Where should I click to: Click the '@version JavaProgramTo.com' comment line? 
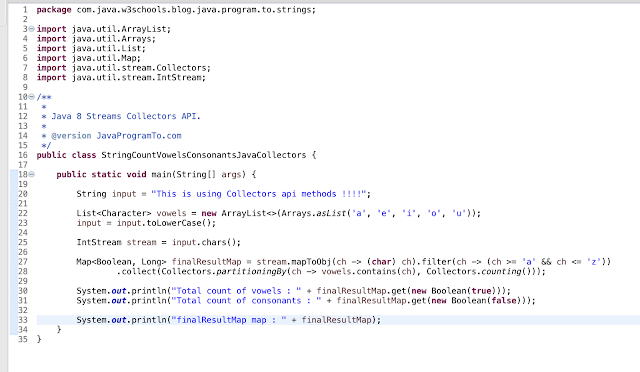116,136
